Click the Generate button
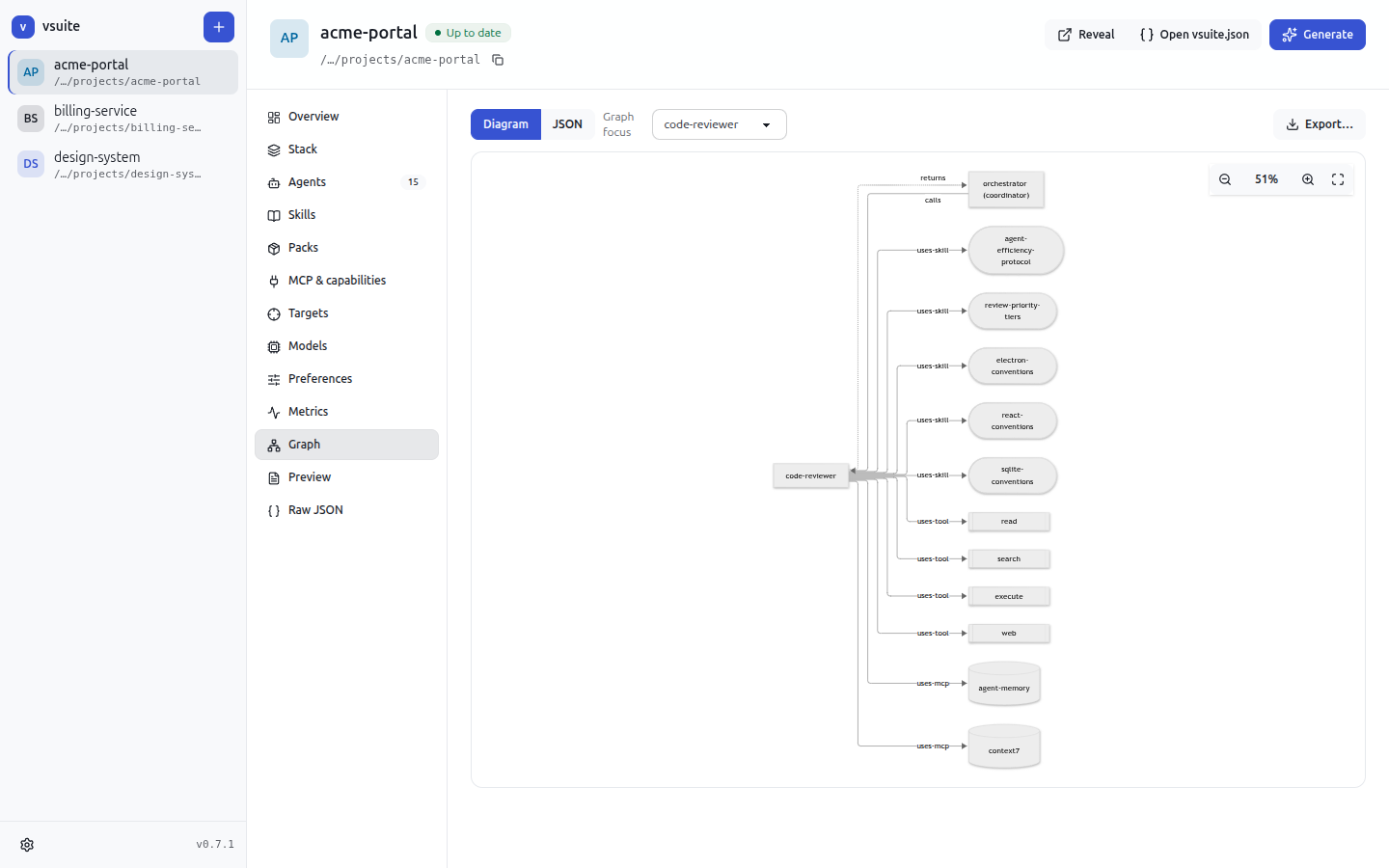Viewport: 1389px width, 868px height. 1318,35
